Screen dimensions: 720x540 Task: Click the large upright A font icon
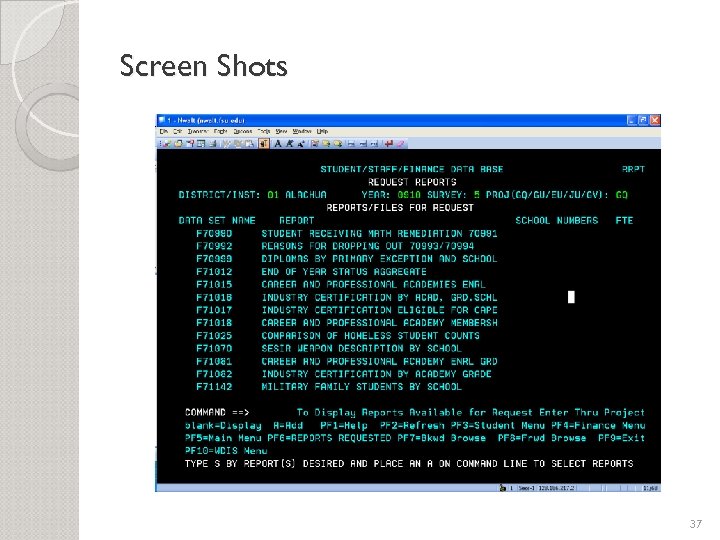[x=278, y=144]
